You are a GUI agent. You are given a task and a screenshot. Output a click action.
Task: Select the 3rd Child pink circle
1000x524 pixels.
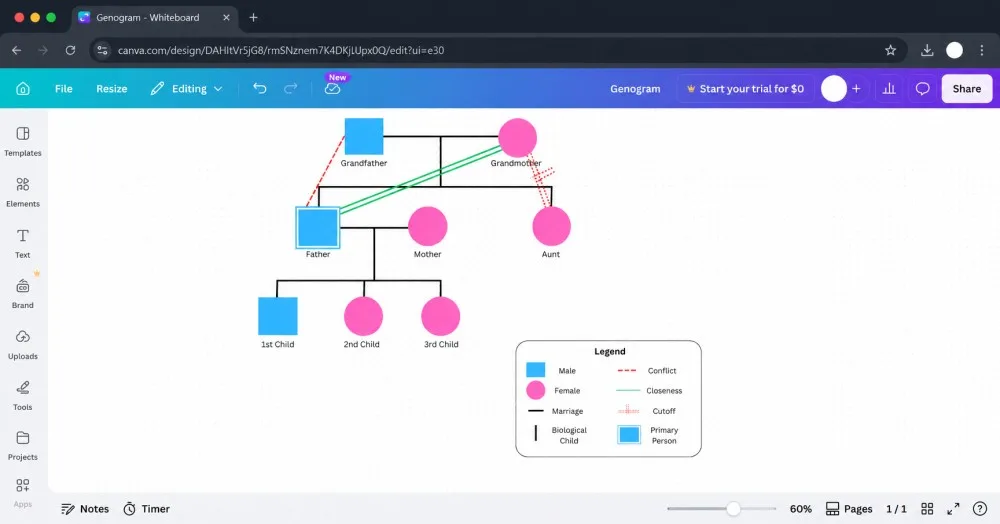click(441, 316)
